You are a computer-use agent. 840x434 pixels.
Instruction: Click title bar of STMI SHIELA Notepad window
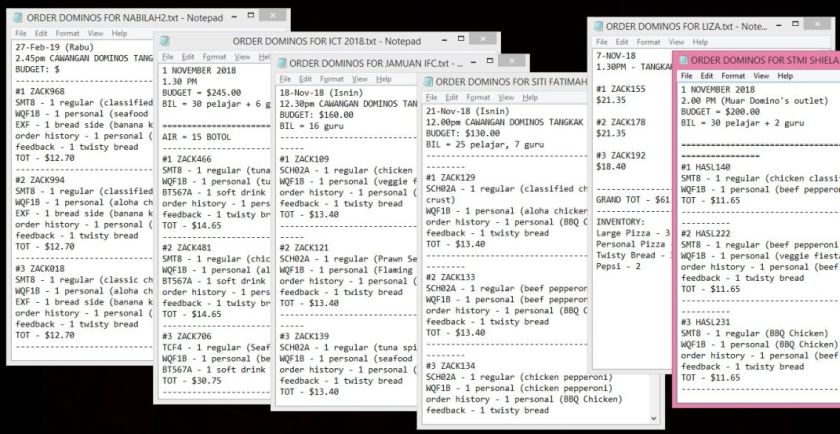coord(758,61)
